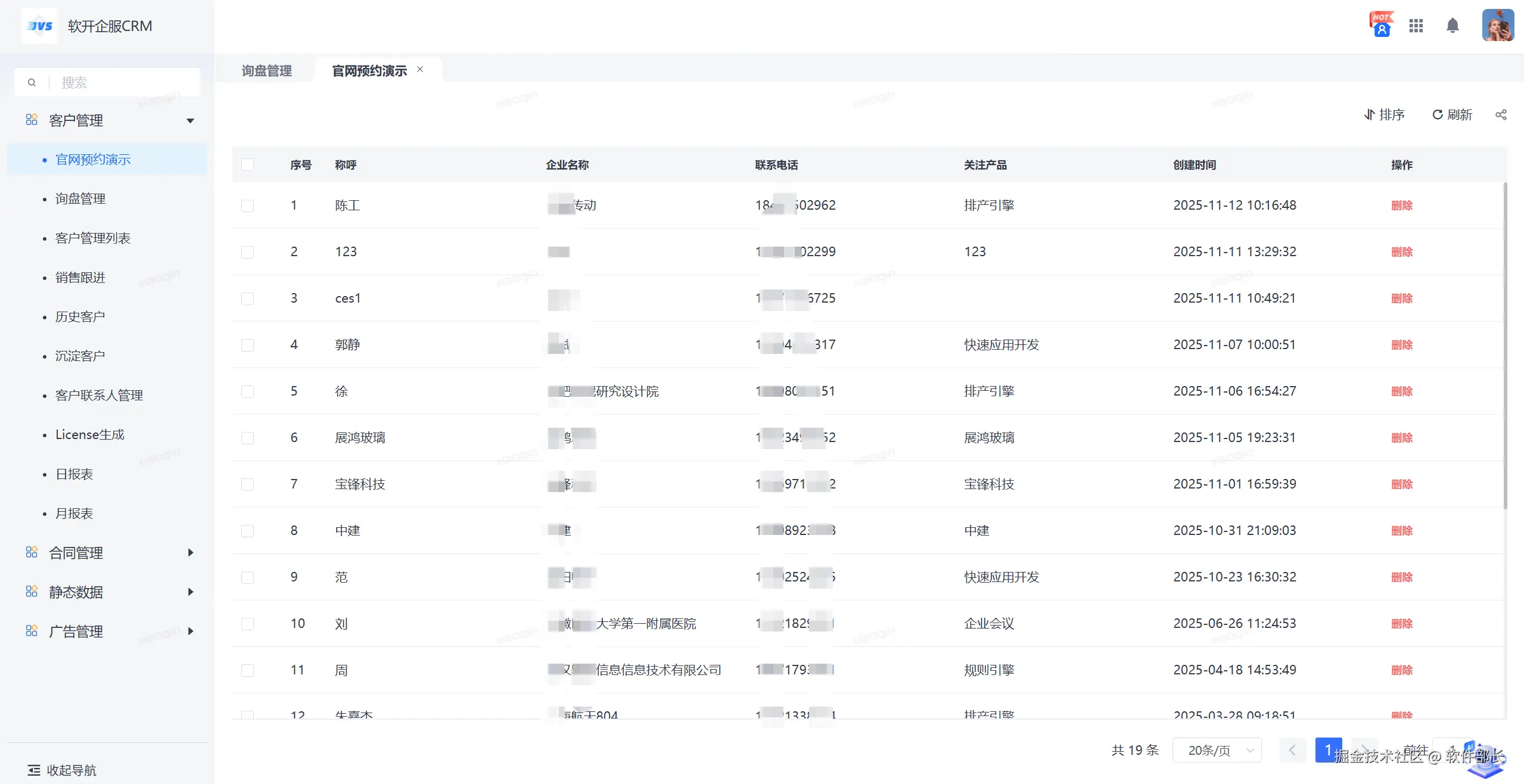This screenshot has width=1524, height=784.
Task: Close the 官网预约演示 tab
Action: pyautogui.click(x=420, y=69)
